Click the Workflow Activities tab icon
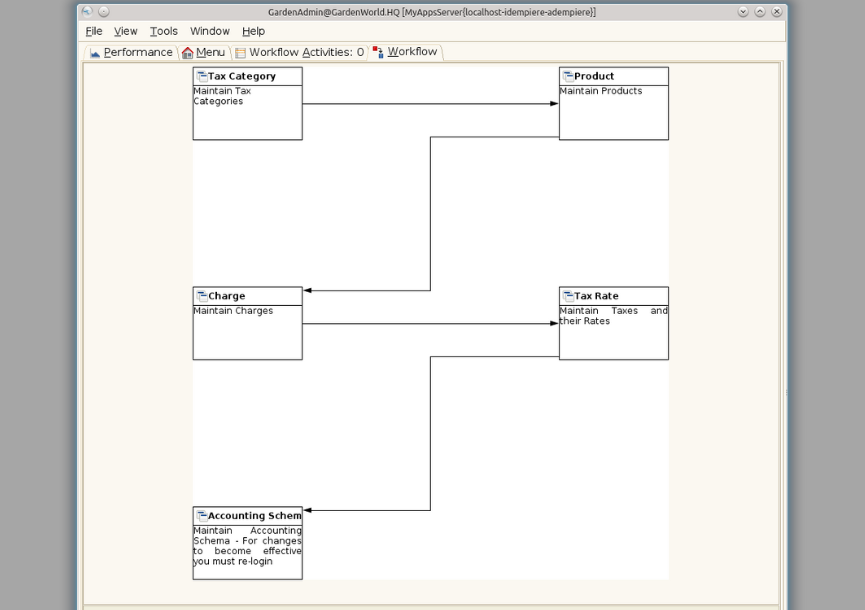The width and height of the screenshot is (865, 610). 240,53
